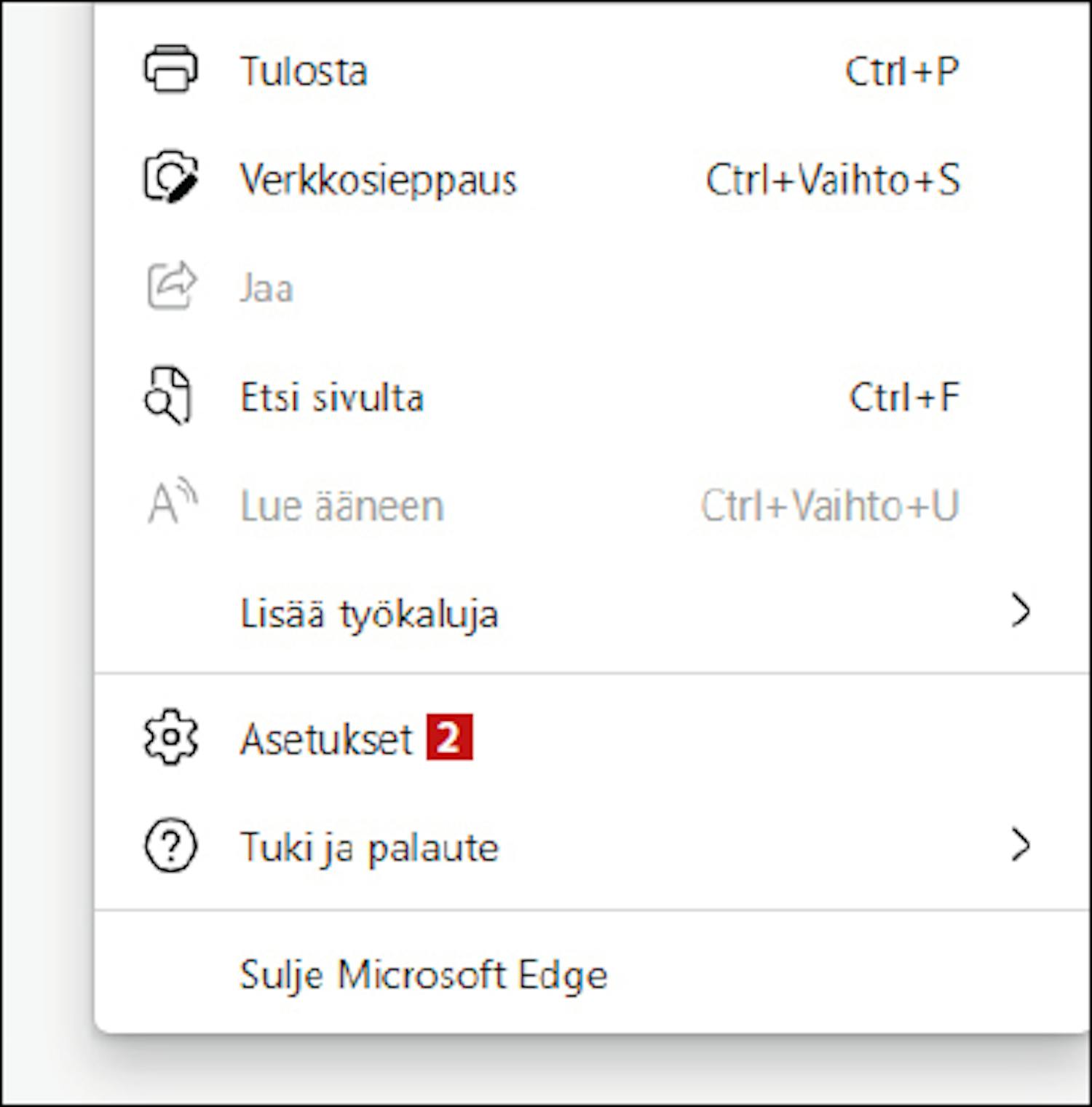Viewport: 1092px width, 1107px height.
Task: Click the Ctrl+F shortcut label
Action: click(904, 398)
